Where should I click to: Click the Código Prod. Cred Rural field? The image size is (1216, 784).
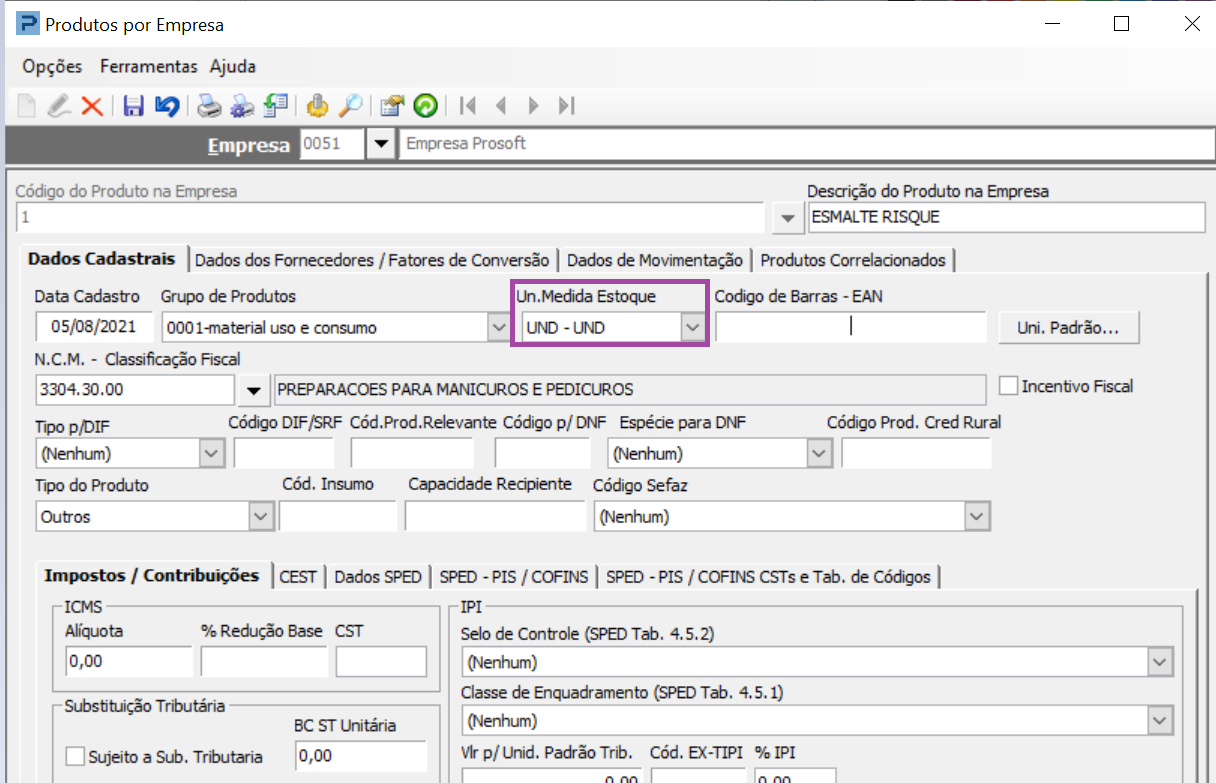(916, 454)
